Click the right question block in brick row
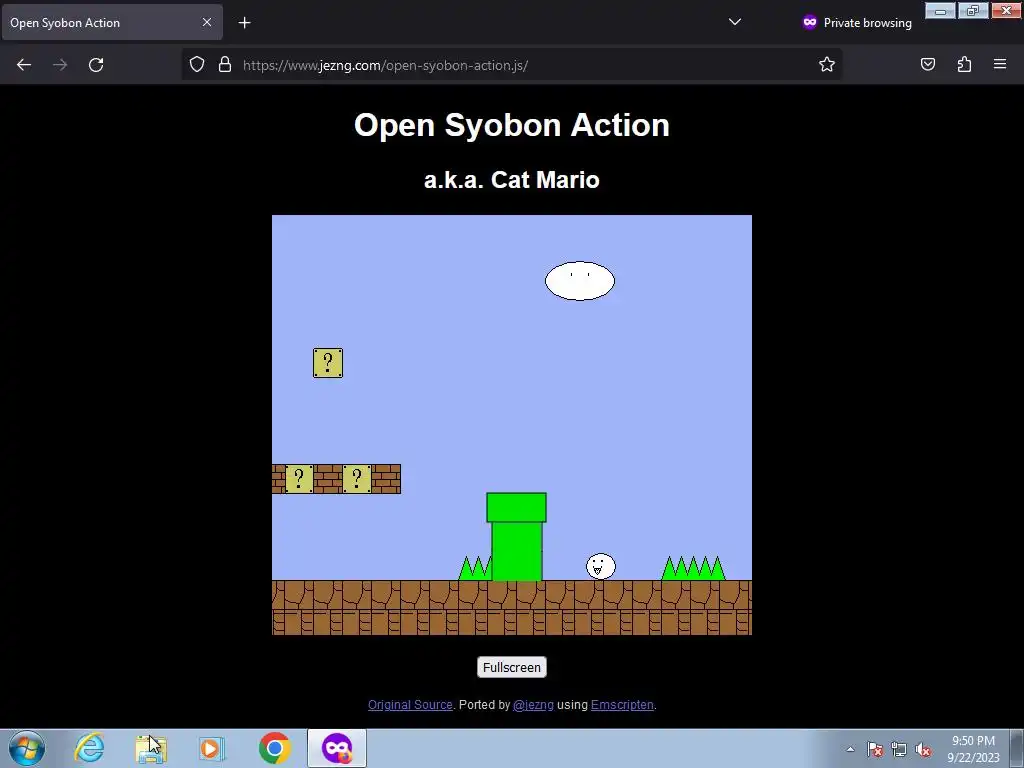The image size is (1024, 768). [x=357, y=479]
